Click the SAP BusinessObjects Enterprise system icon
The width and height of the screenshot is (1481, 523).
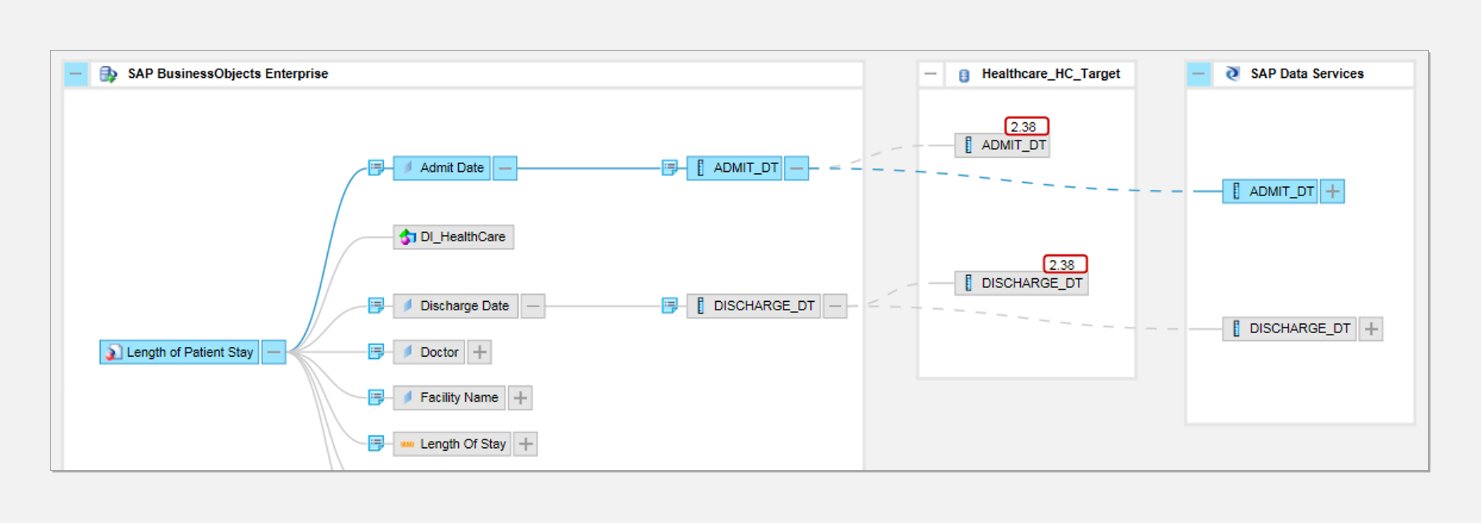(x=108, y=74)
